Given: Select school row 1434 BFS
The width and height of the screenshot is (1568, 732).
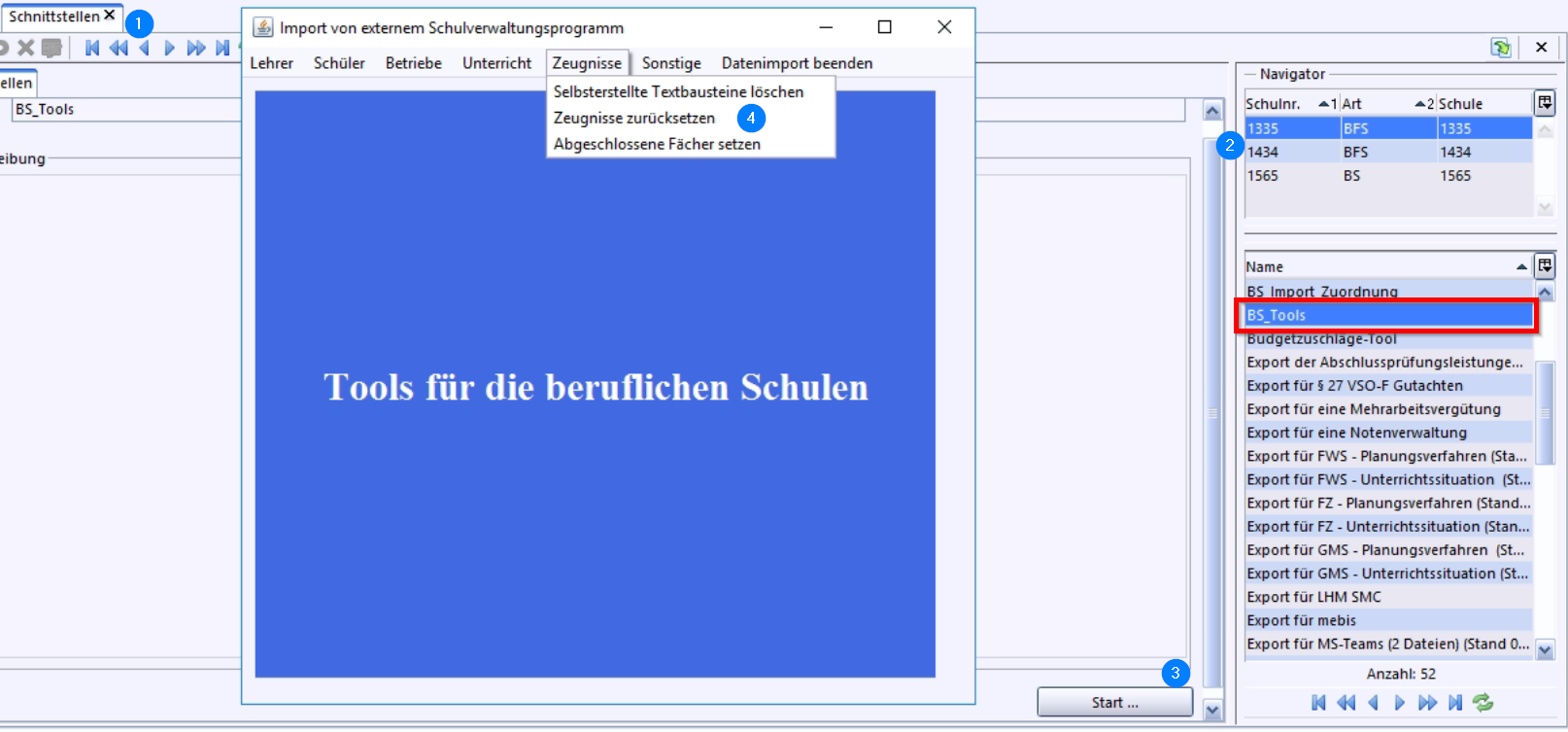Looking at the screenshot, I should pyautogui.click(x=1388, y=152).
